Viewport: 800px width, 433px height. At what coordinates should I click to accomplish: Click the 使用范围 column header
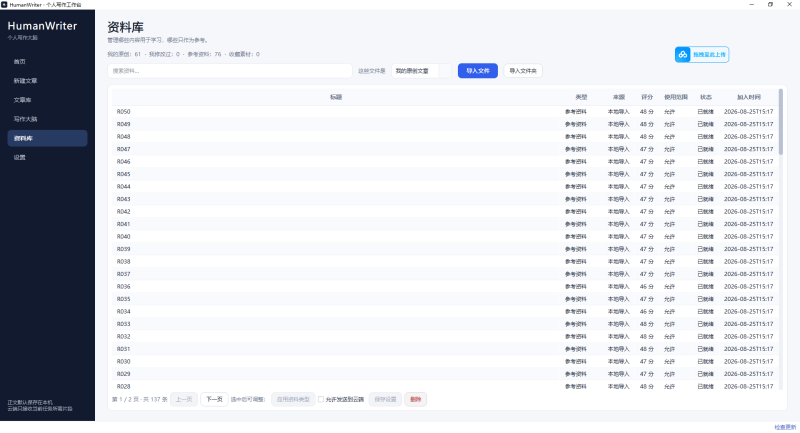pyautogui.click(x=676, y=97)
